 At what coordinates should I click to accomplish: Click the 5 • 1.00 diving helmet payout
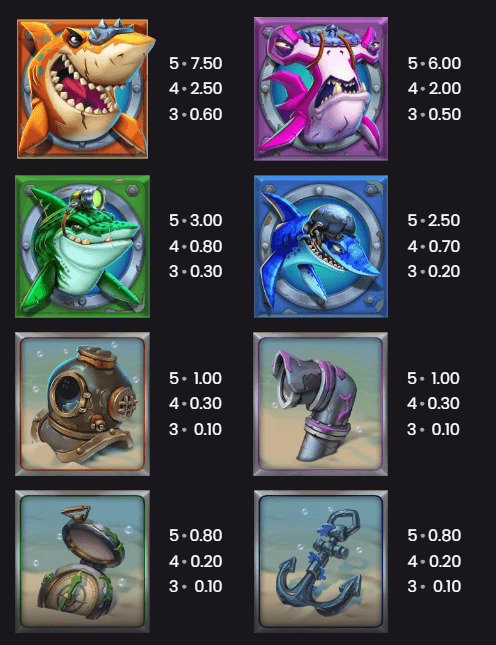tap(195, 378)
